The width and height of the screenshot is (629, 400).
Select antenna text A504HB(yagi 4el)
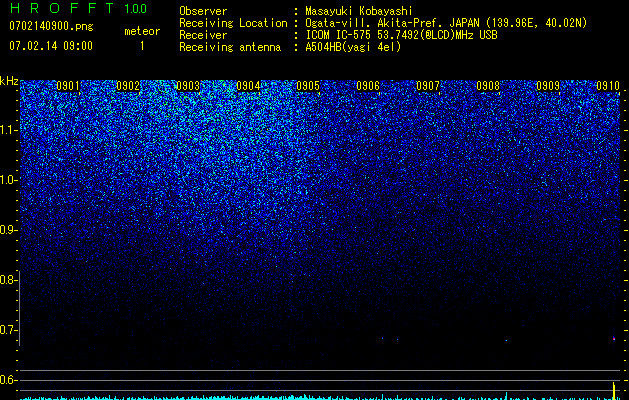pos(353,47)
